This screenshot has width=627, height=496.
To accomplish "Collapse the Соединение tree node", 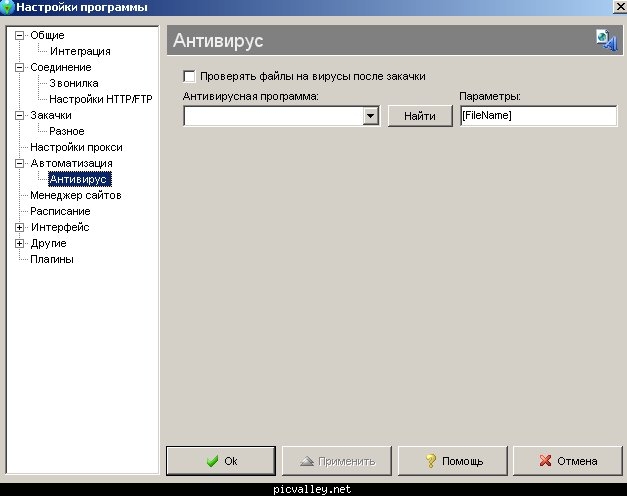I will click(x=19, y=67).
